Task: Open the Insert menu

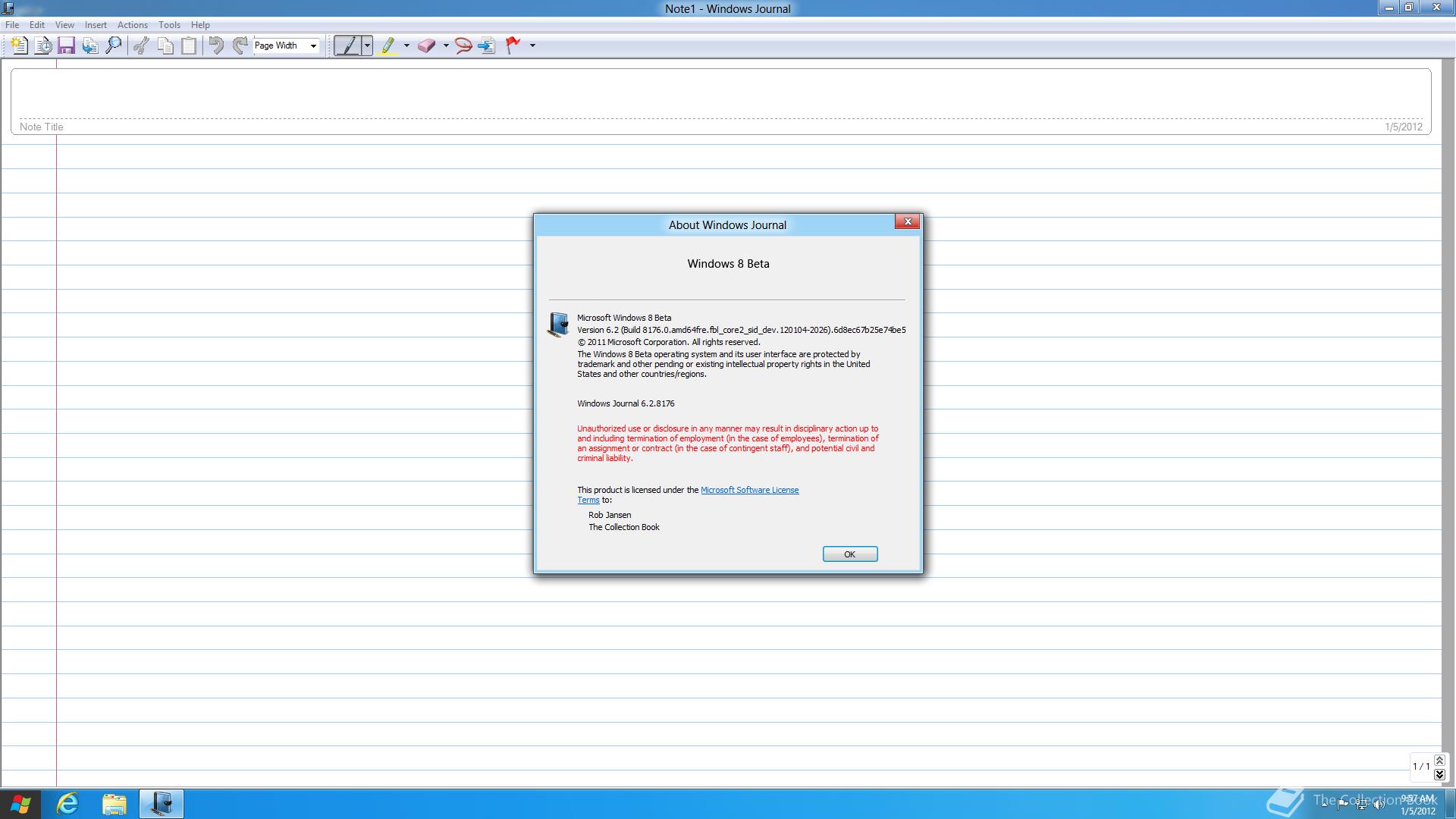Action: [x=96, y=25]
